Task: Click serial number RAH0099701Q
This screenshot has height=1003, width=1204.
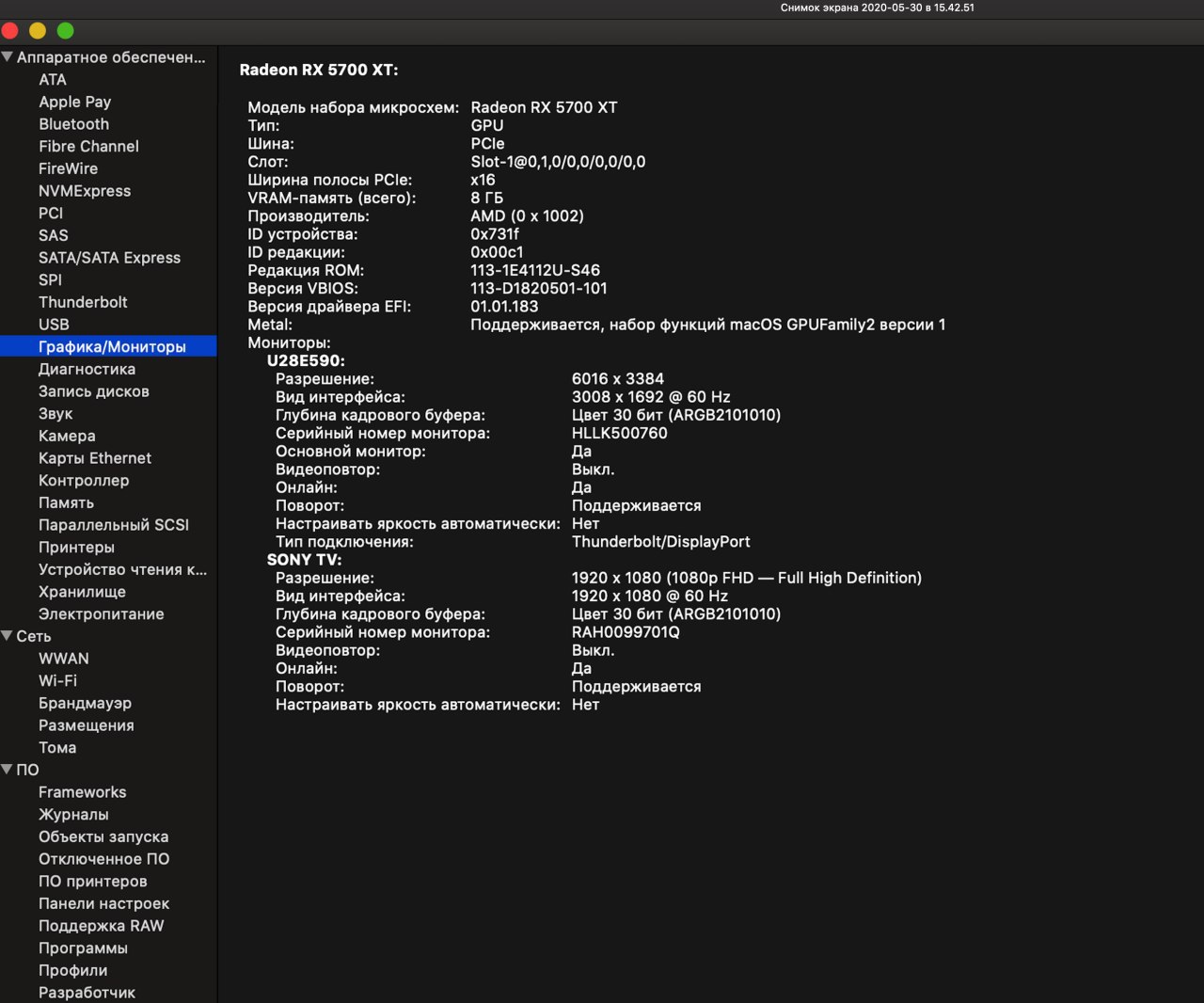Action: (626, 632)
